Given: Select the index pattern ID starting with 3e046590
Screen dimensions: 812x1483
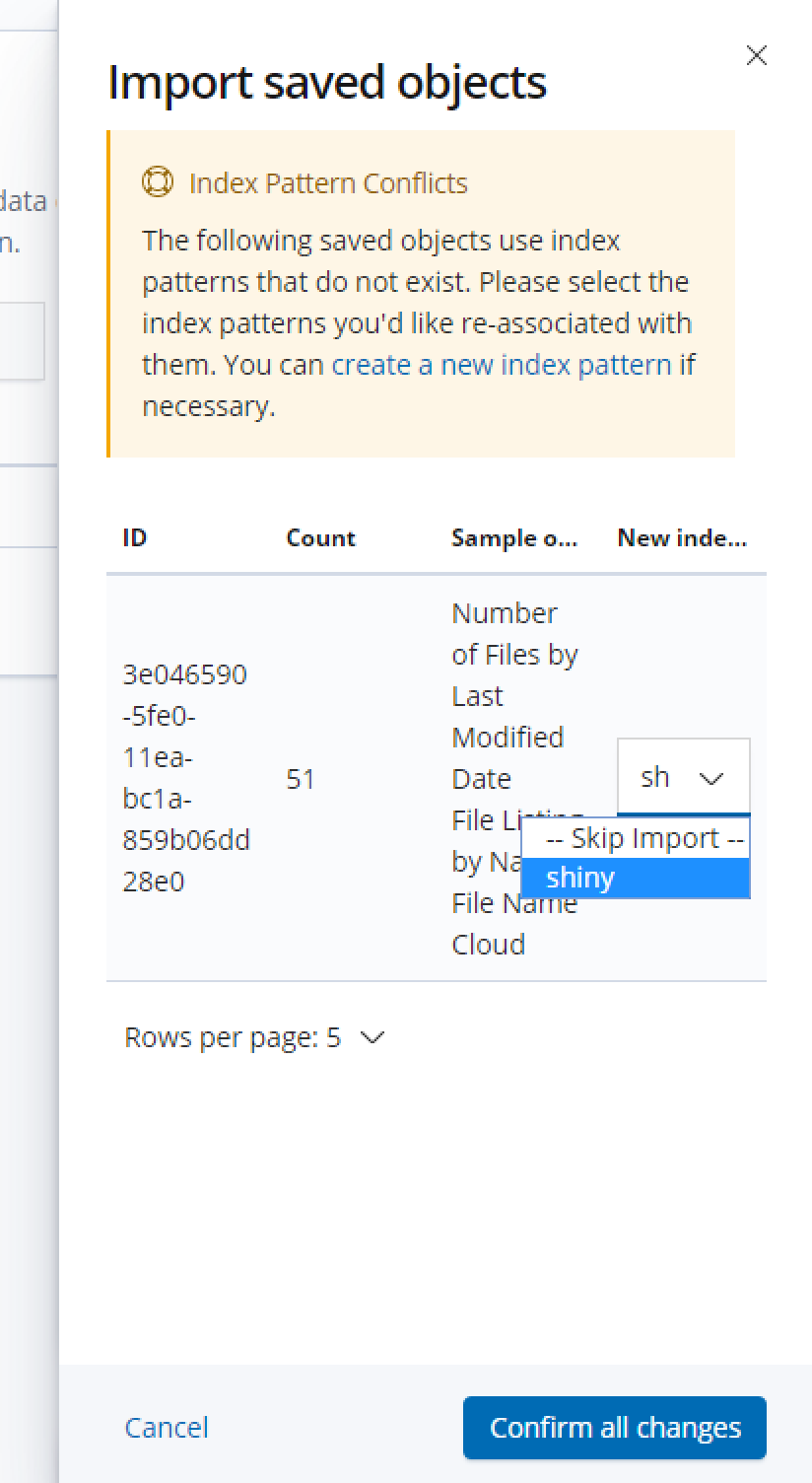Looking at the screenshot, I should tap(185, 778).
